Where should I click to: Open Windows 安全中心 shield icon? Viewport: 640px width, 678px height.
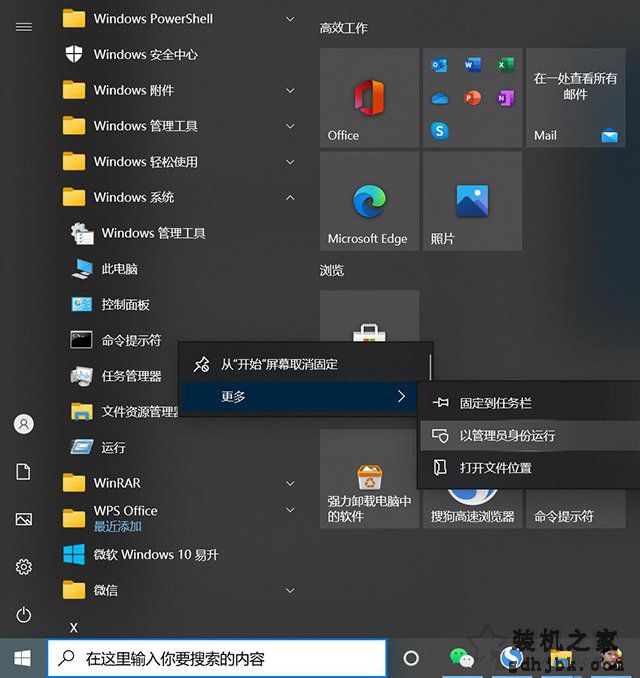[x=74, y=54]
